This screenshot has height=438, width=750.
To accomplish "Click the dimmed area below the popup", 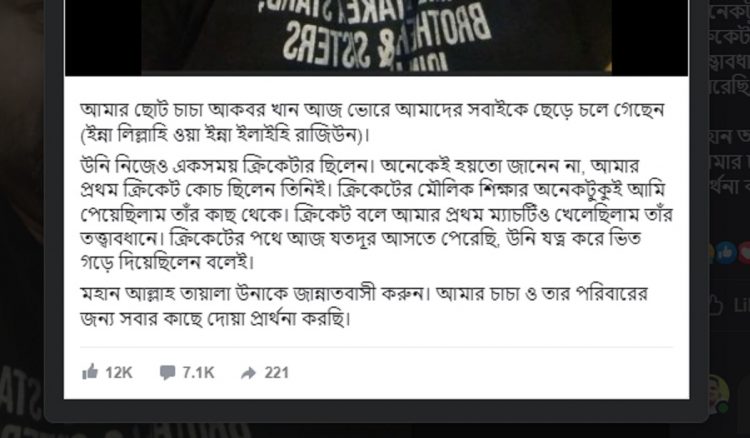I will 375,430.
